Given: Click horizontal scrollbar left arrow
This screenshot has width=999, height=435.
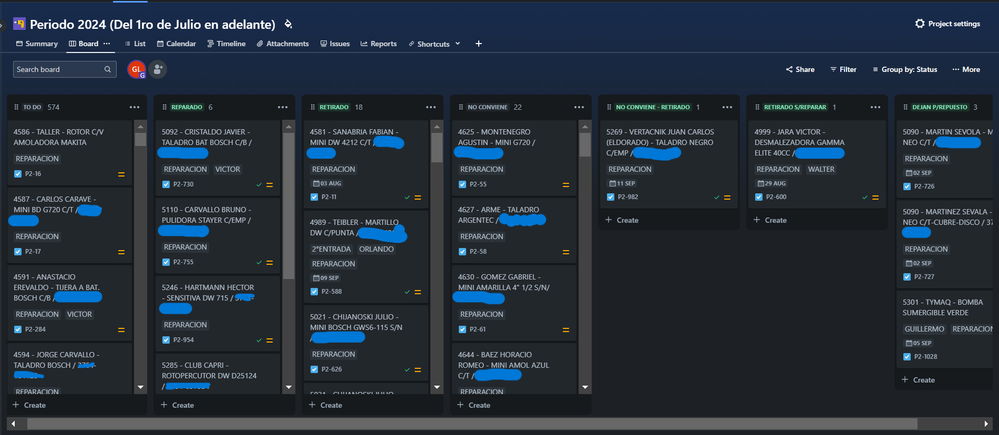Looking at the screenshot, I should (x=11, y=424).
